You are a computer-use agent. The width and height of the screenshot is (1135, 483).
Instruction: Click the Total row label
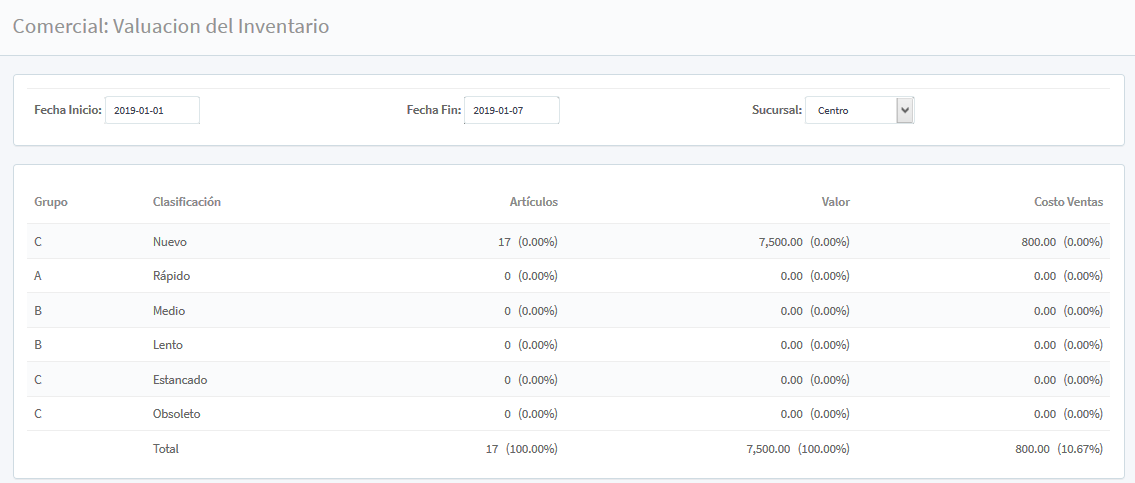click(166, 449)
